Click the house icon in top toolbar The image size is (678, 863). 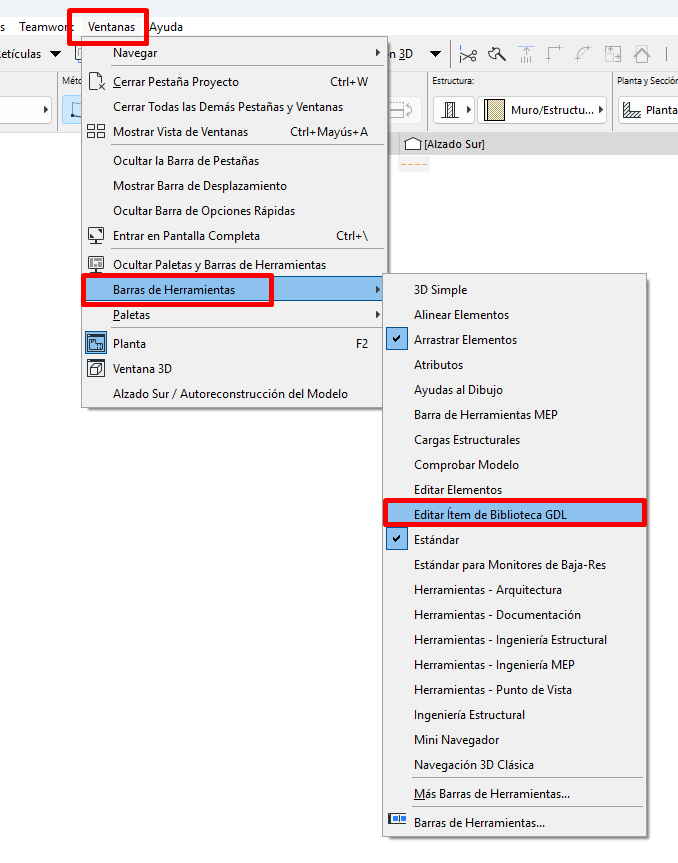[x=642, y=54]
